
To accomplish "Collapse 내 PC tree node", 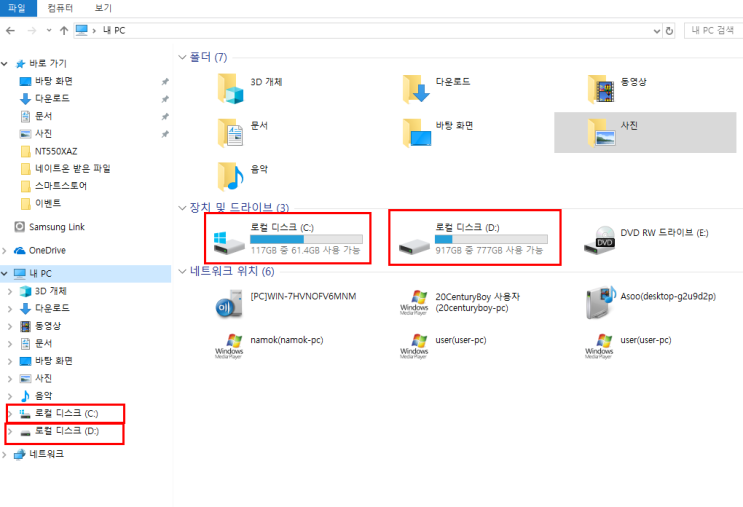I will point(5,273).
